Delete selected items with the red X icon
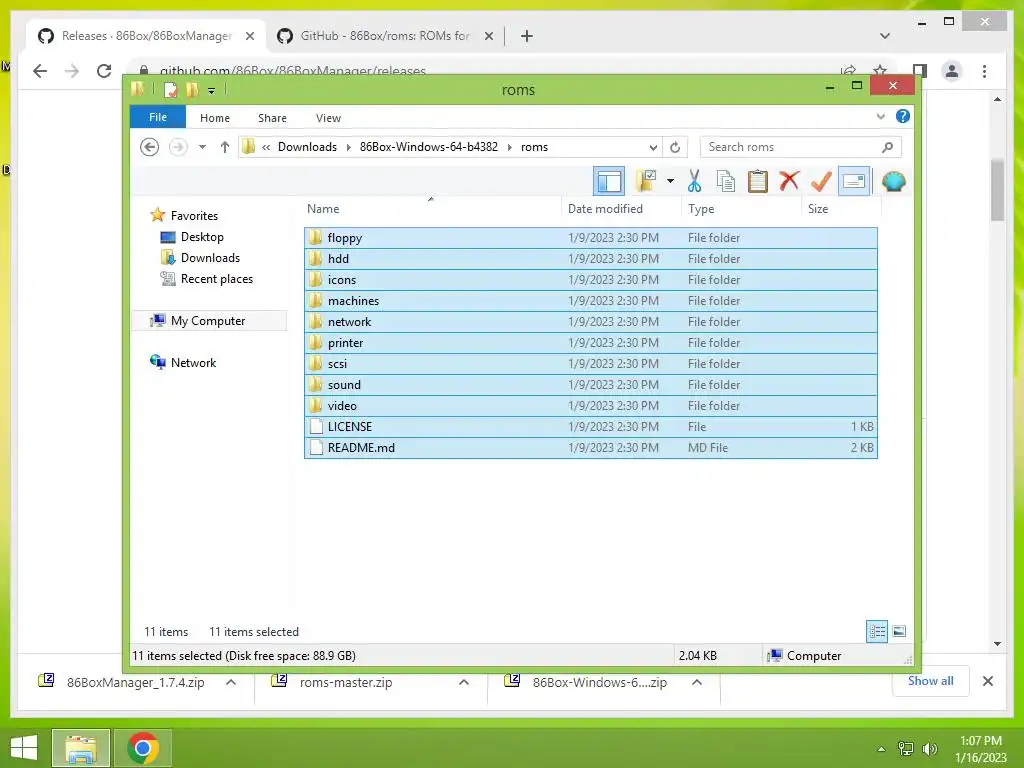This screenshot has height=768, width=1024. pos(789,181)
